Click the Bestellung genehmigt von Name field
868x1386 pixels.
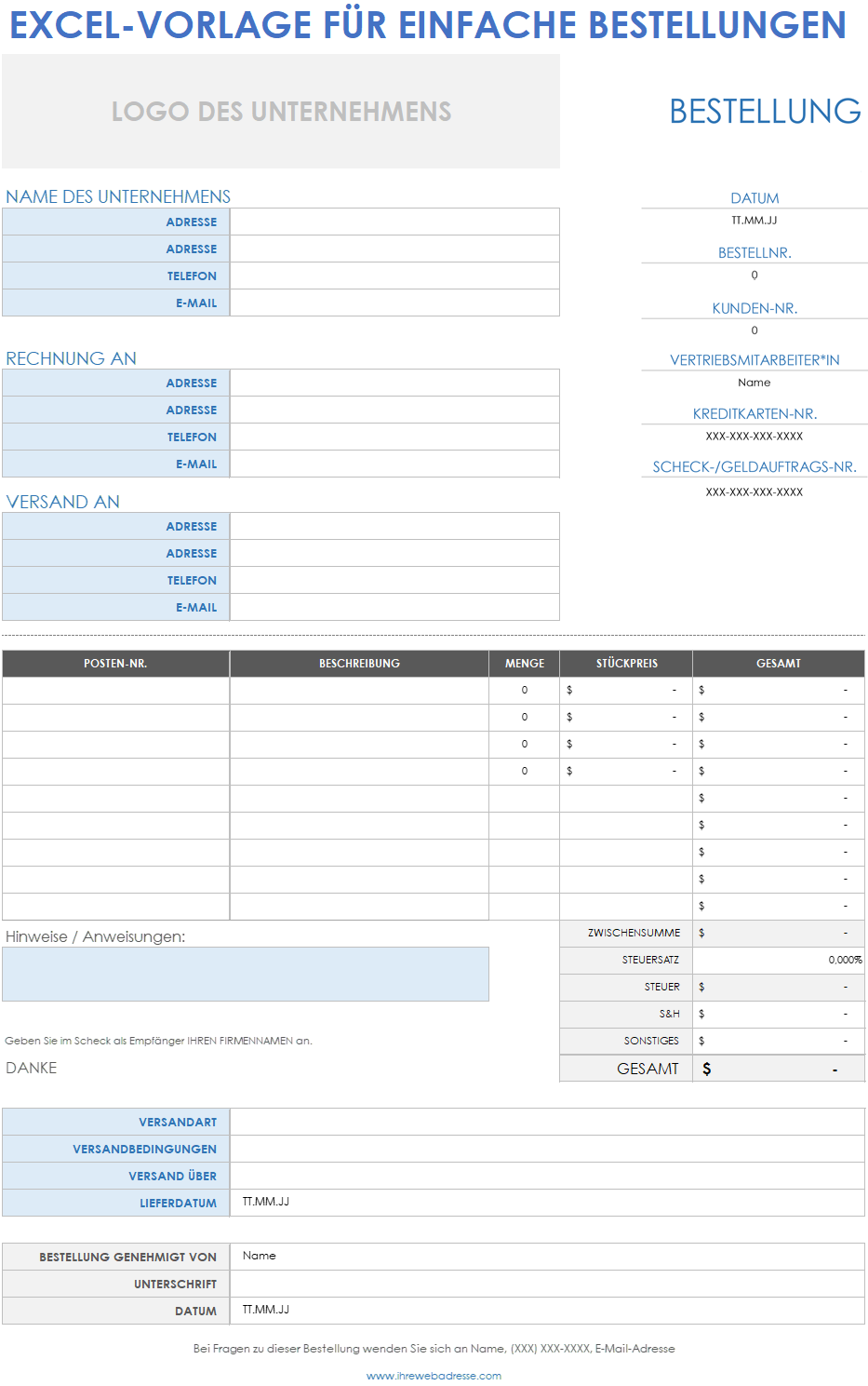click(x=547, y=1257)
